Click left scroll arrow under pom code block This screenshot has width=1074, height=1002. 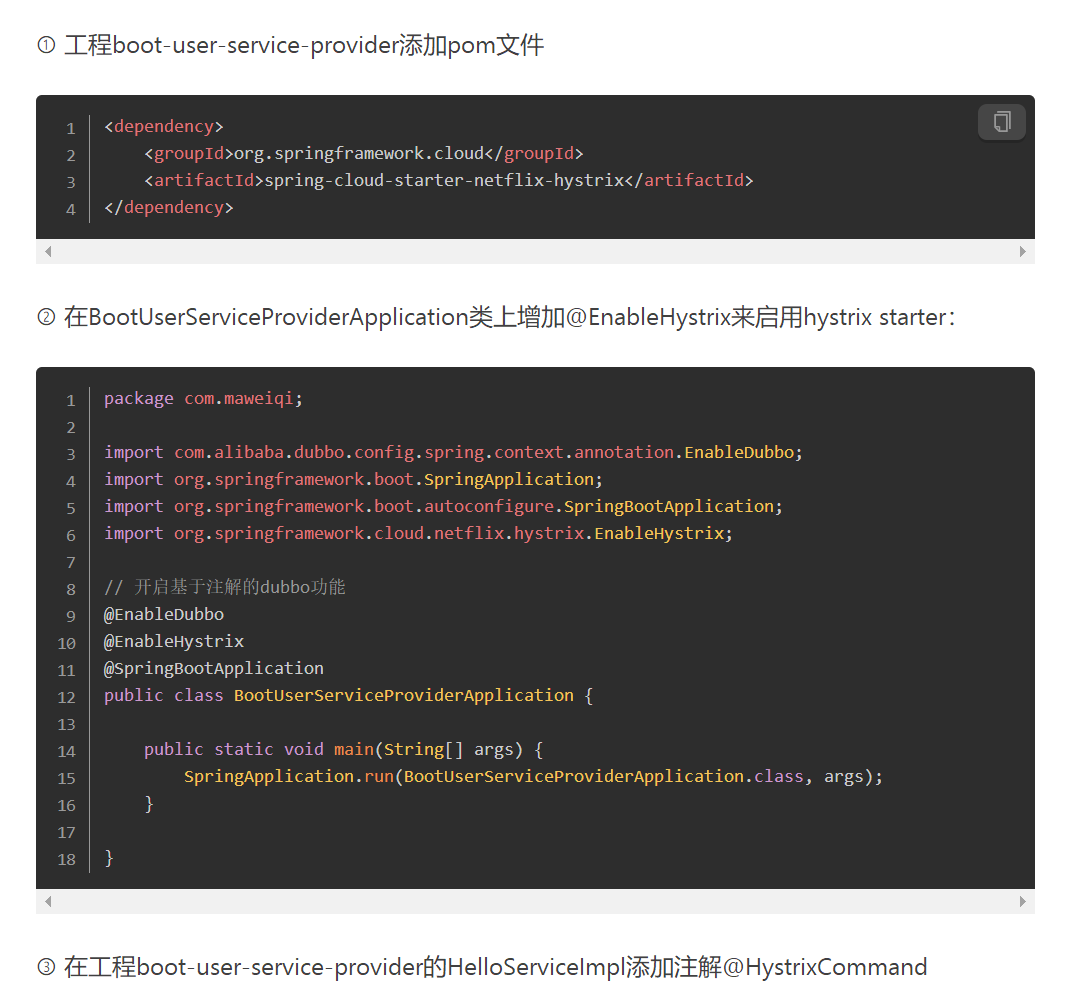[48, 251]
